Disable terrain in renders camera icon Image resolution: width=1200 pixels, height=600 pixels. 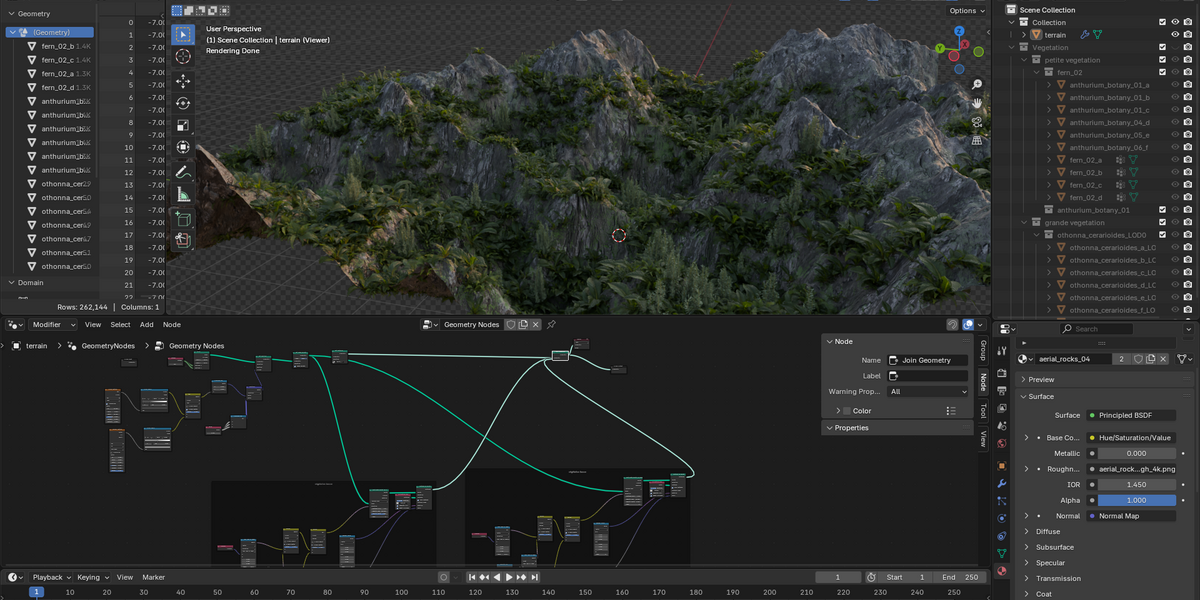1188,35
